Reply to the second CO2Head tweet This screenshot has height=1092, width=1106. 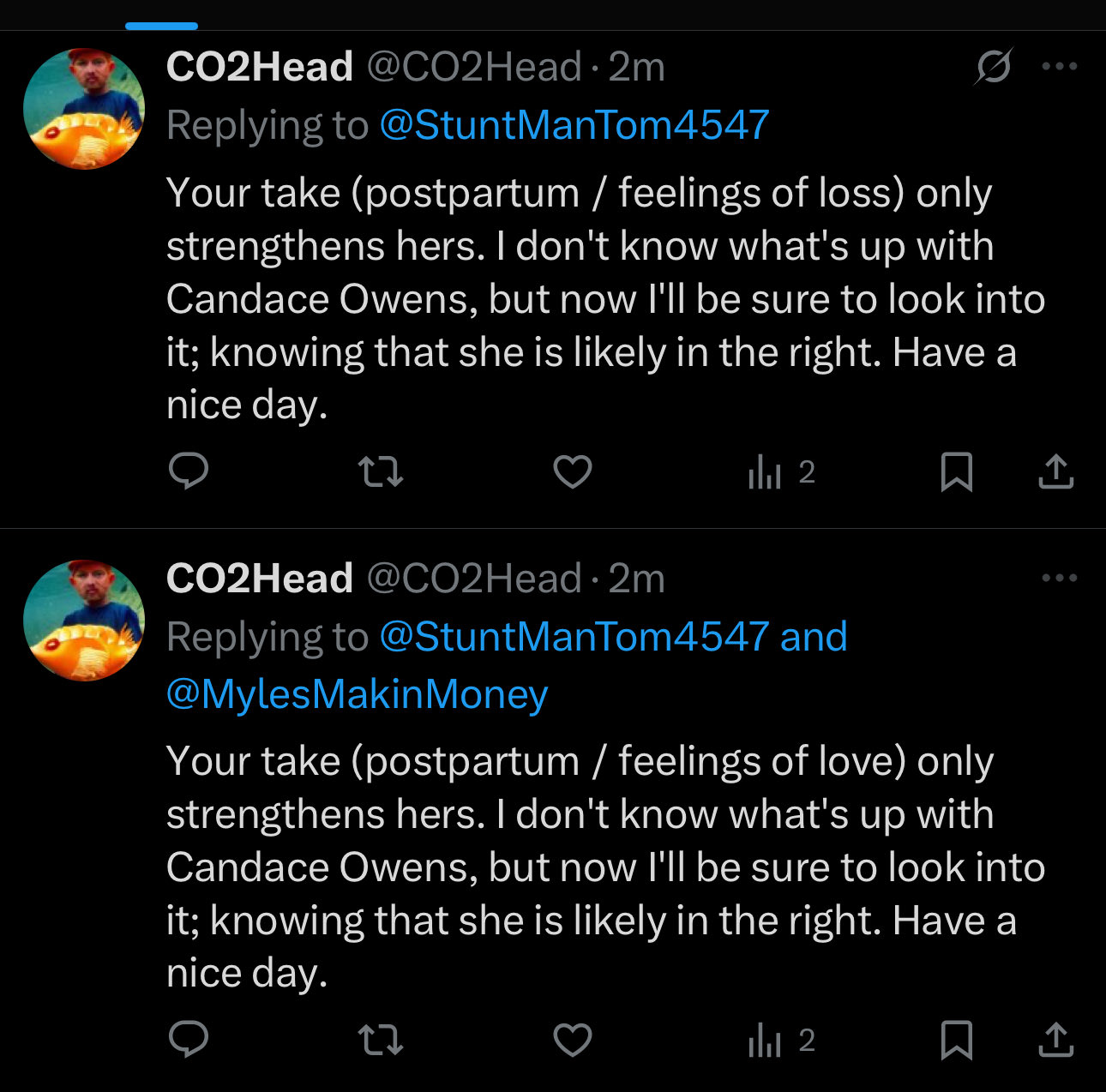coord(189,1040)
